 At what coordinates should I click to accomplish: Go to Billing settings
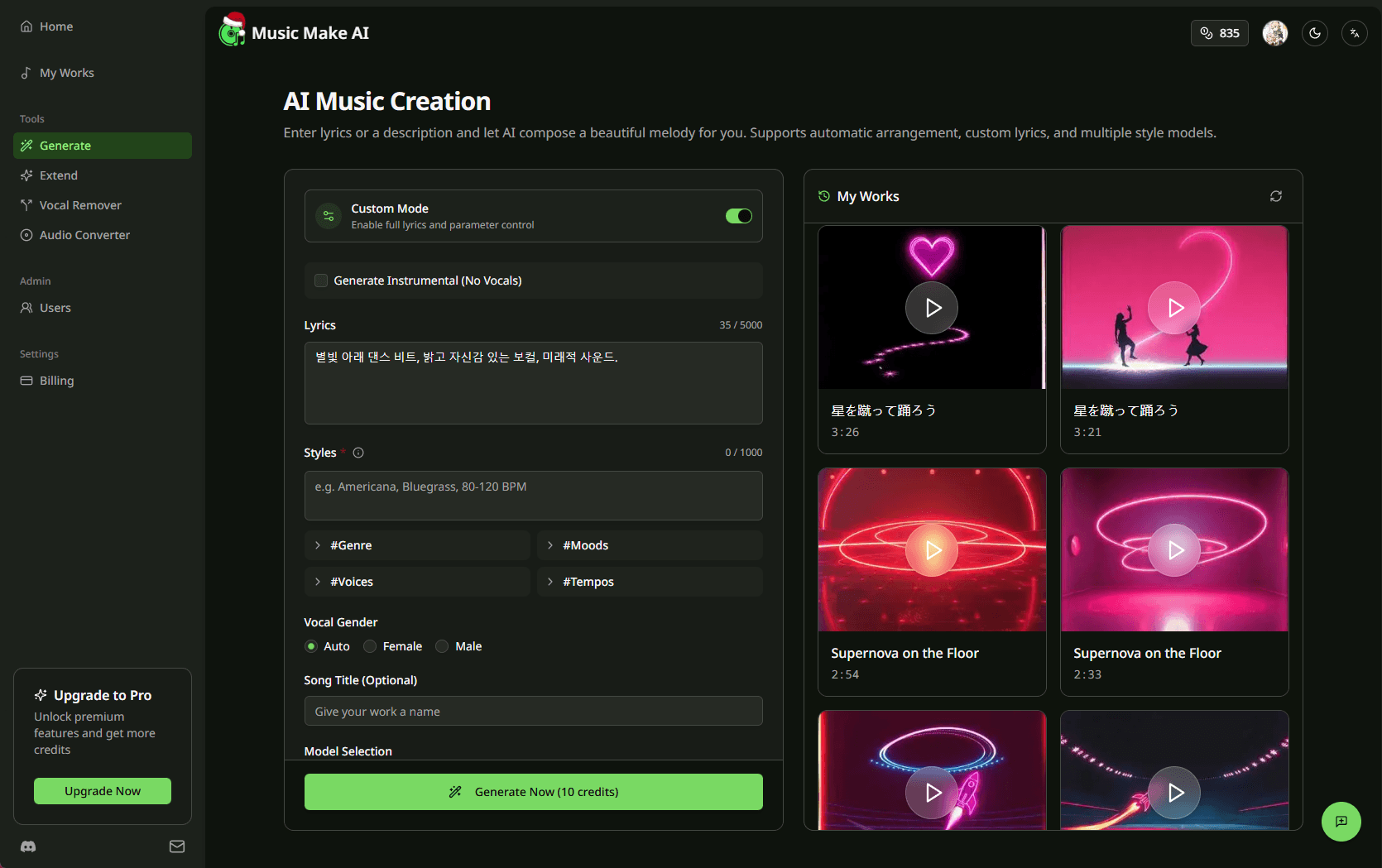point(56,380)
